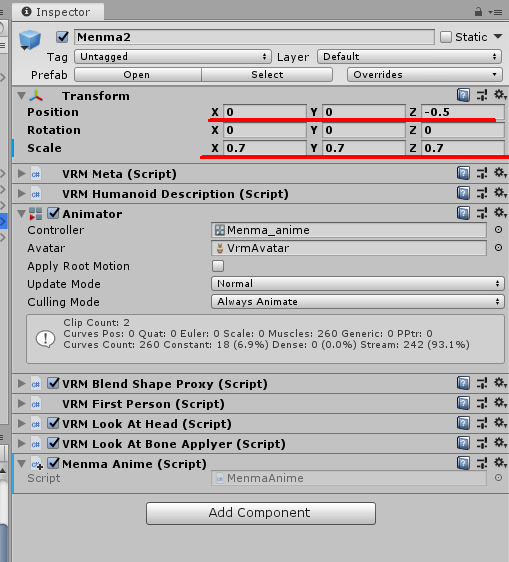Expand VRM Blend Shape Proxy foldout

tap(22, 384)
